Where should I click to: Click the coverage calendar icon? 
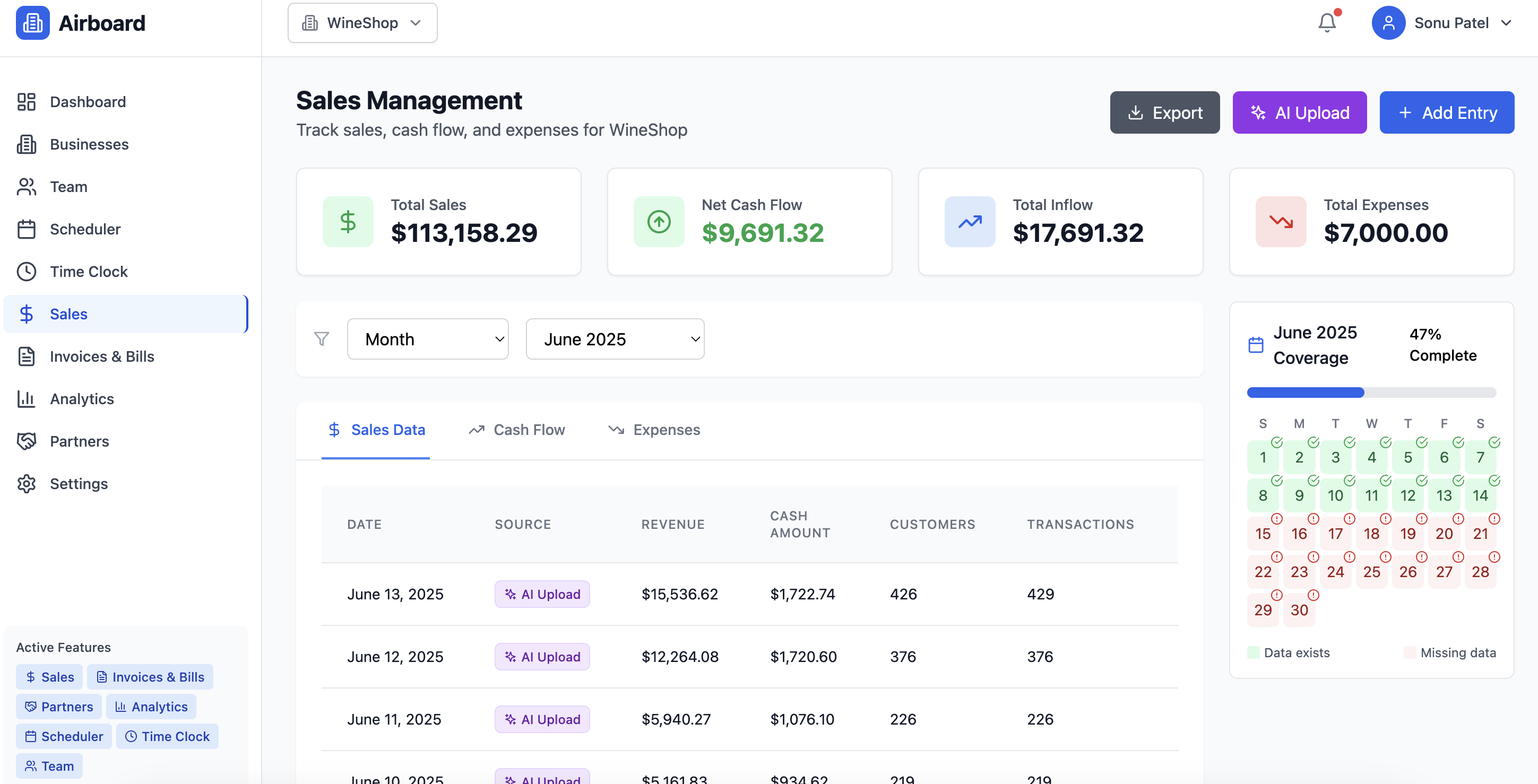(x=1256, y=345)
